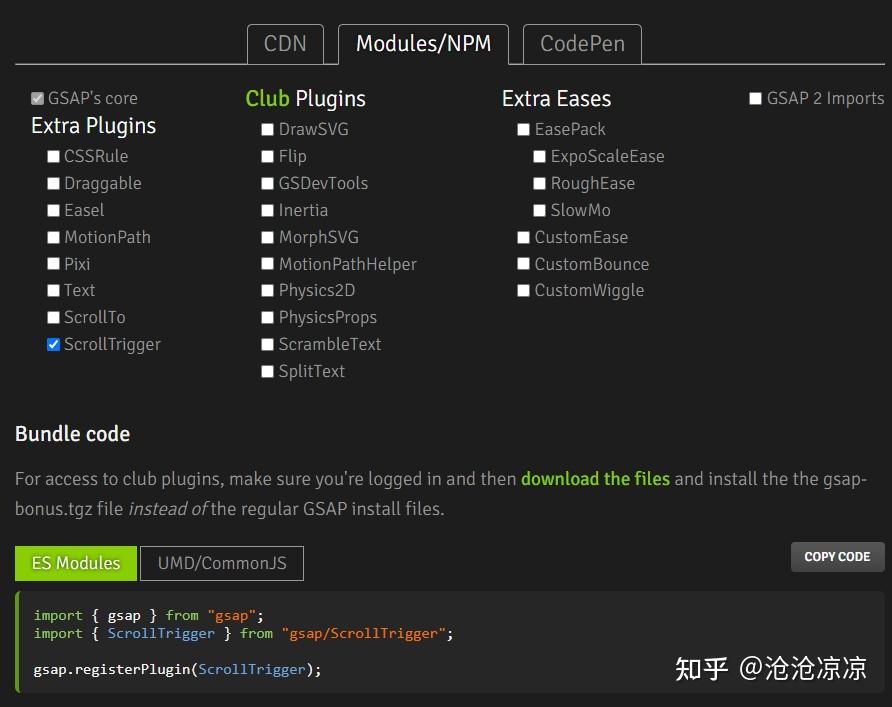Tick the GSAP 2 Imports checkbox
The width and height of the screenshot is (892, 707).
coord(756,99)
